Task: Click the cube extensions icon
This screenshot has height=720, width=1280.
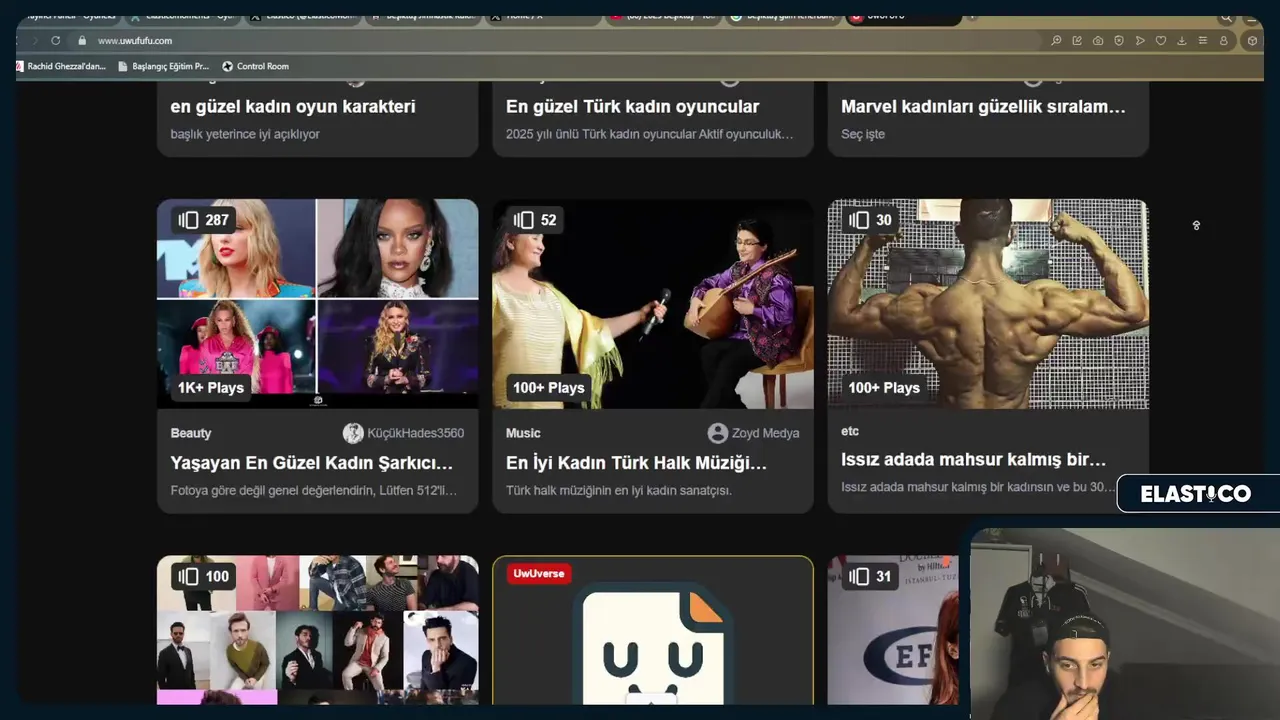Action: (x=1252, y=41)
